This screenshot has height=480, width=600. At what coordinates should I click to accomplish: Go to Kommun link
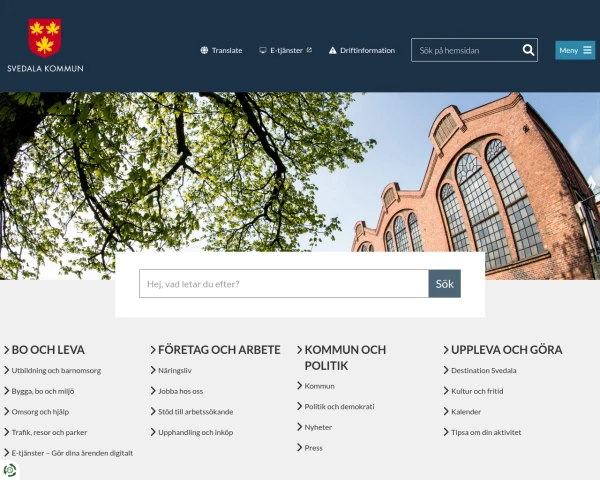point(320,386)
